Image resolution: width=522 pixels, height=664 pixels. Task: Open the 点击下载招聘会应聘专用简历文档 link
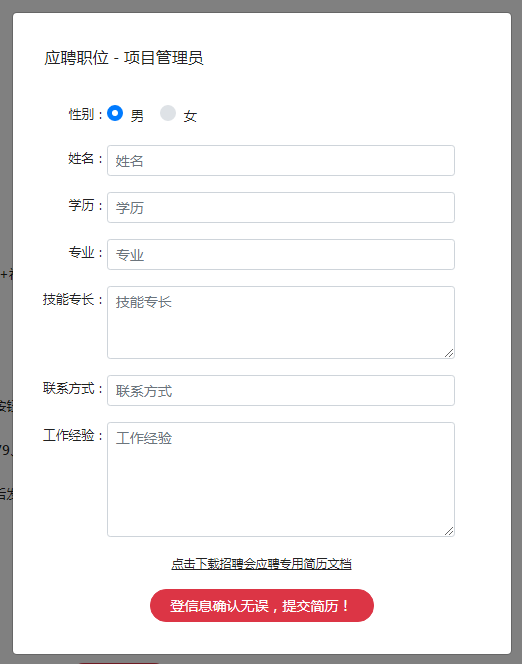point(261,564)
